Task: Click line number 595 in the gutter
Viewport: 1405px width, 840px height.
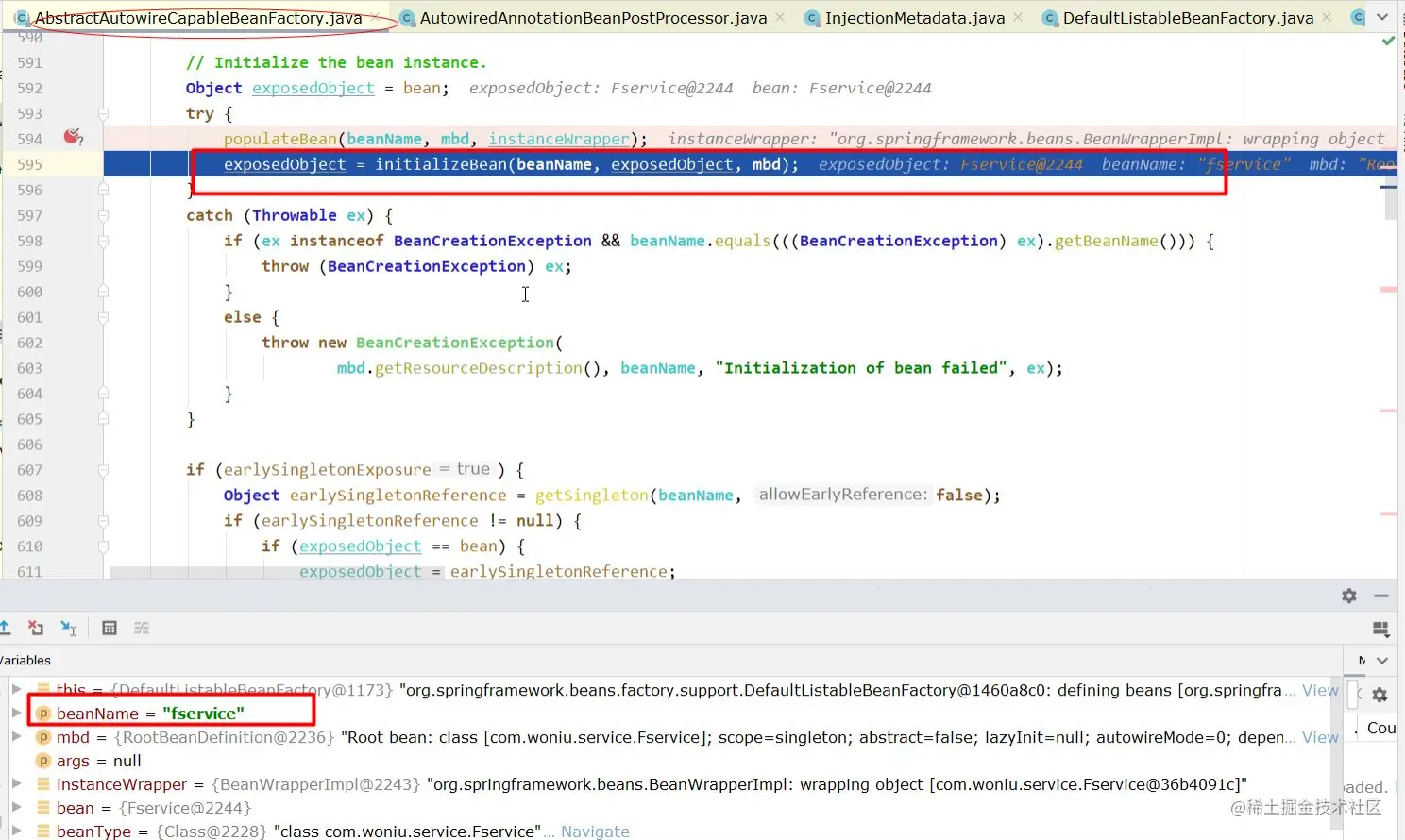Action: coord(29,164)
